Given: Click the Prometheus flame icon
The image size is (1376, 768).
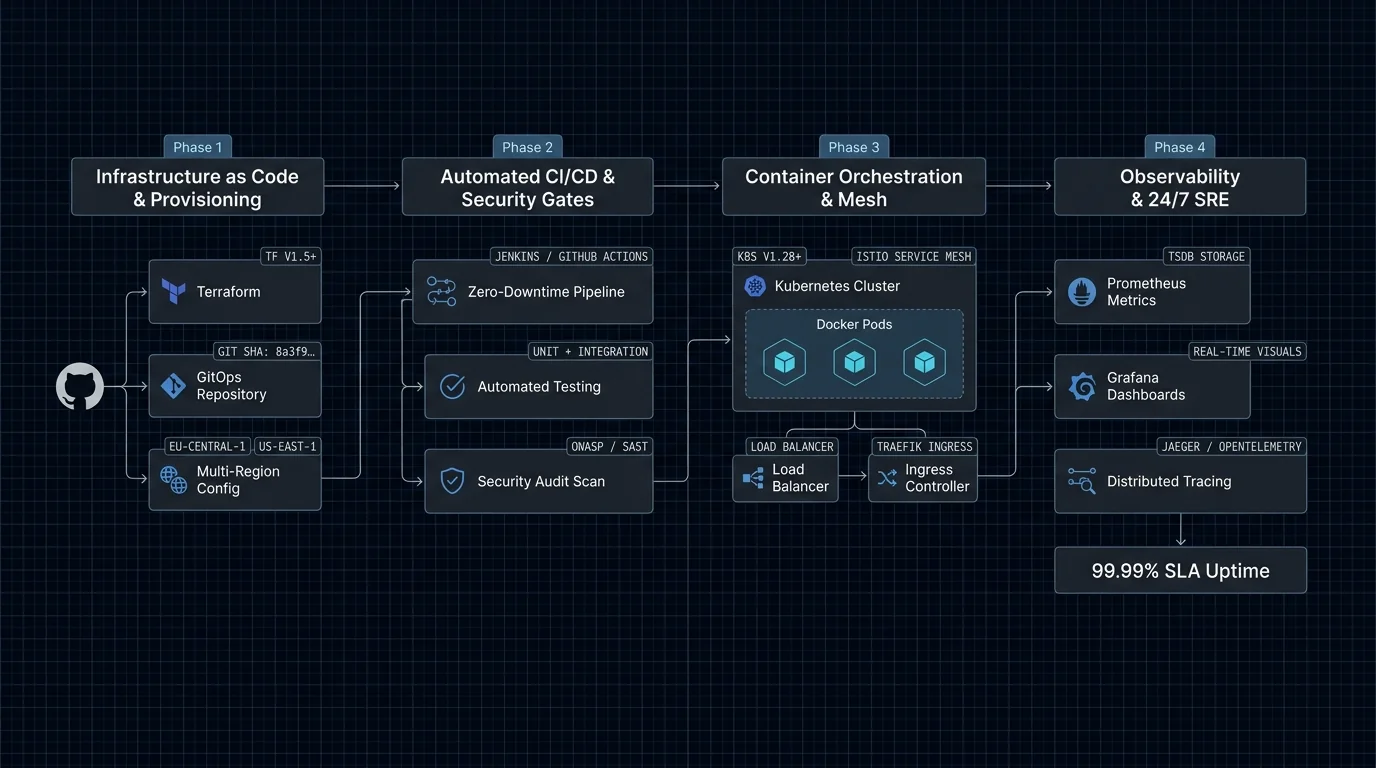Looking at the screenshot, I should 1082,292.
